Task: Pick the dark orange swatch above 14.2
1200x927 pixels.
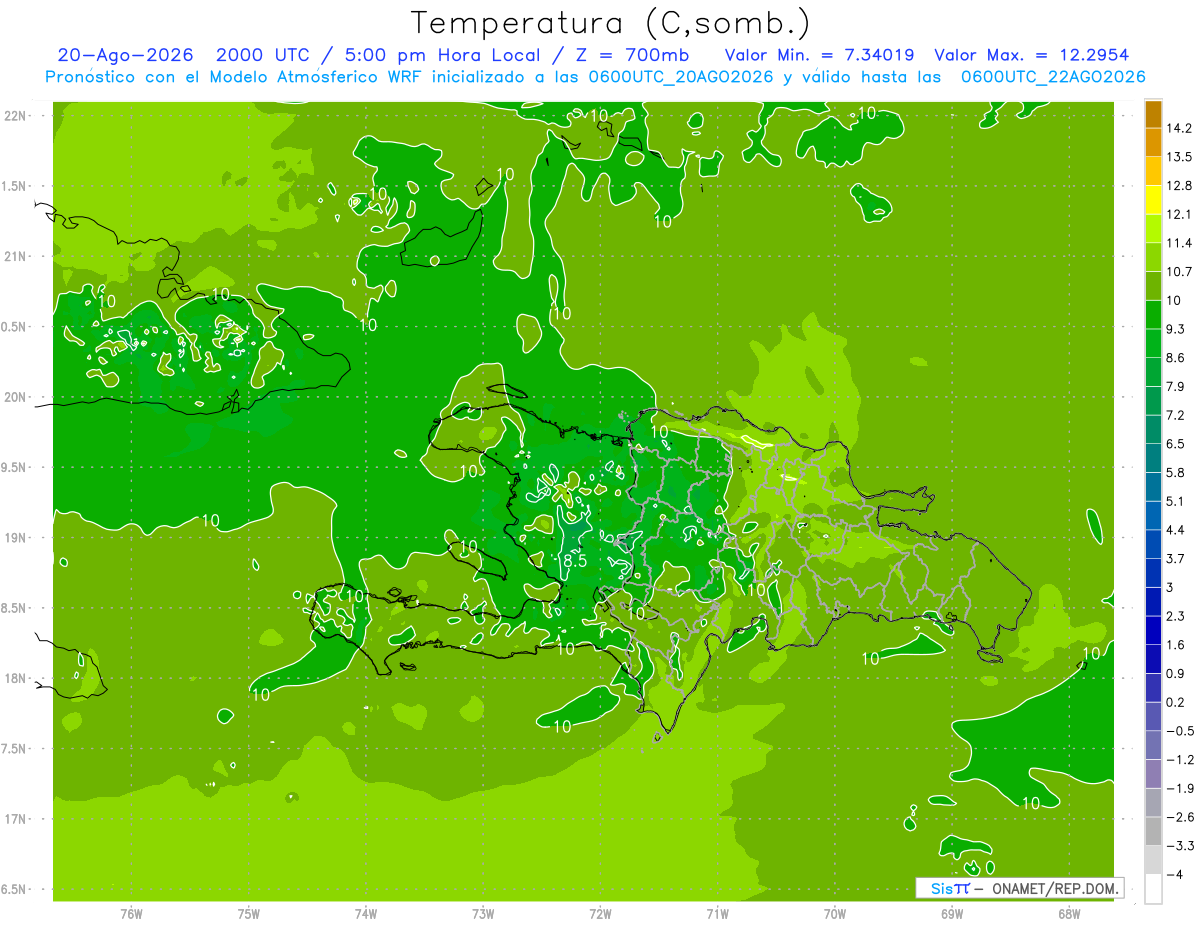Action: [x=1153, y=115]
